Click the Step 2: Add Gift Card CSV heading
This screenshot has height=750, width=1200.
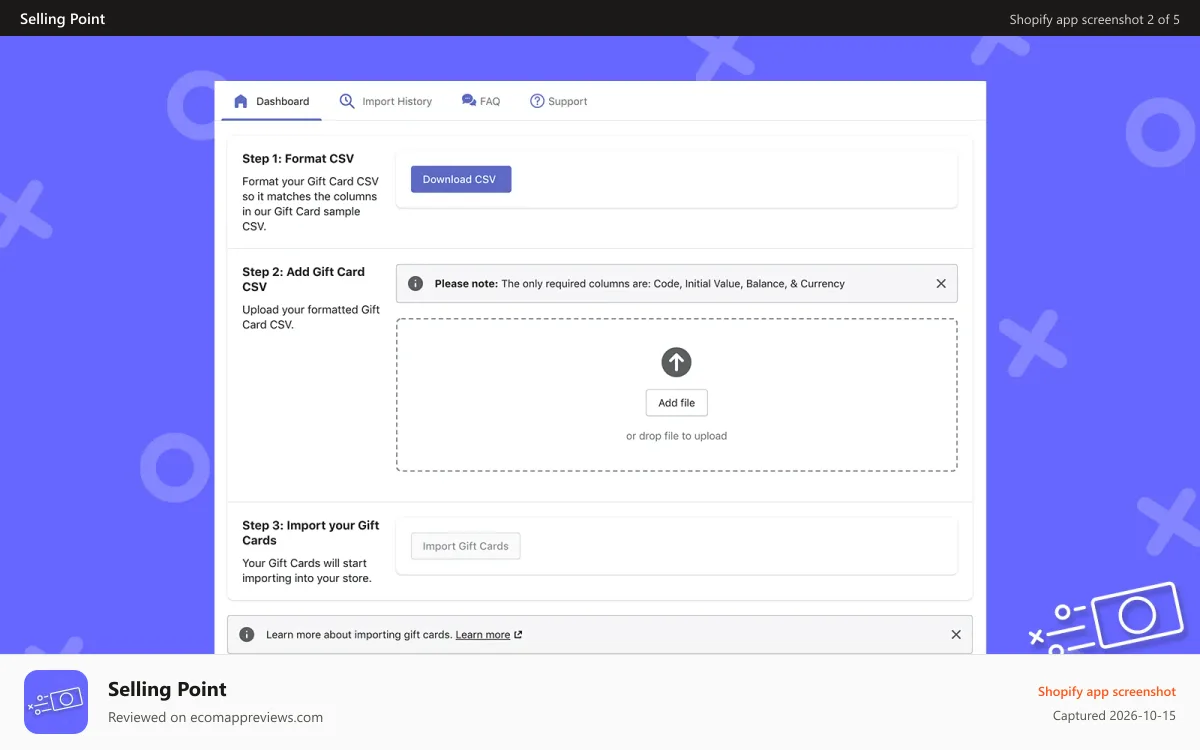pyautogui.click(x=304, y=279)
